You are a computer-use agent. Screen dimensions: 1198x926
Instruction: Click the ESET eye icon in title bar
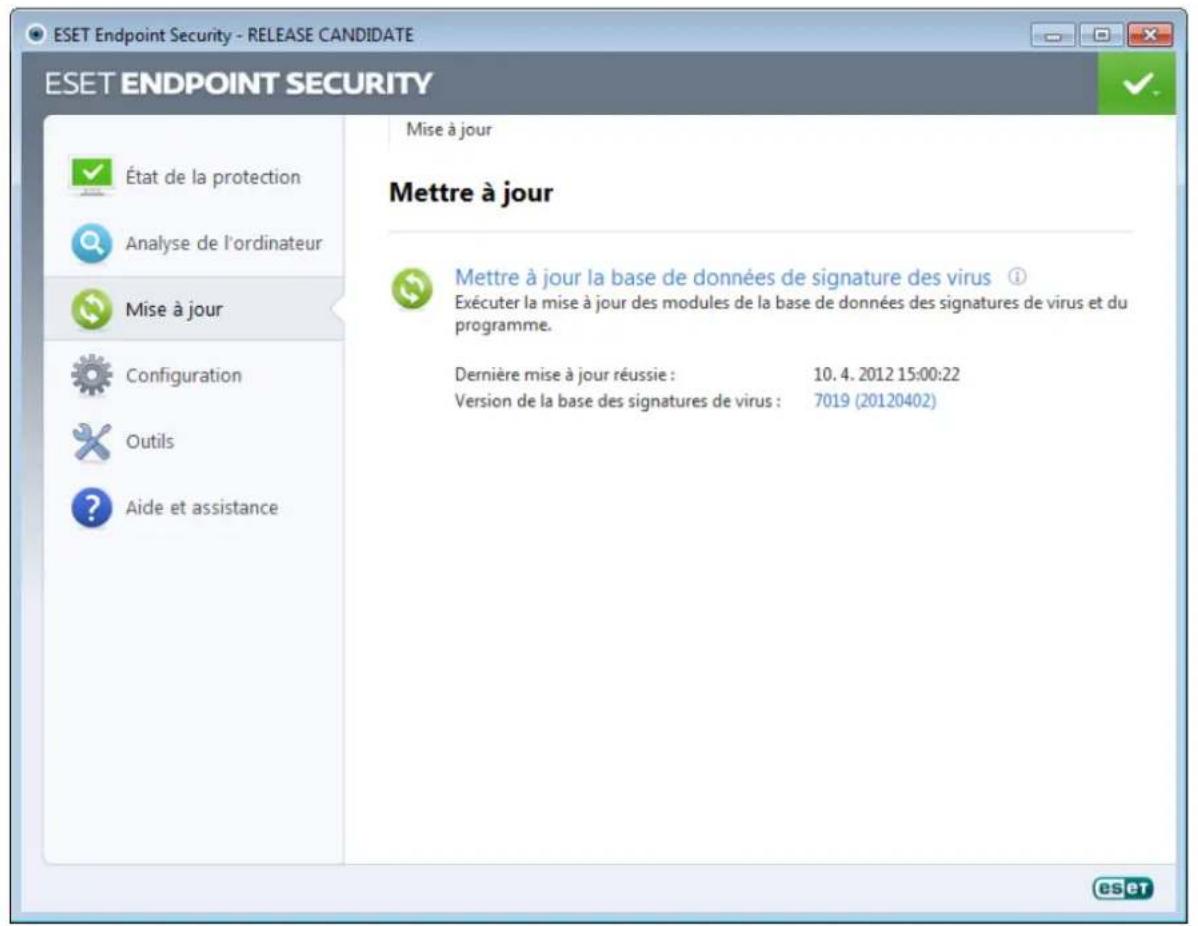point(35,34)
